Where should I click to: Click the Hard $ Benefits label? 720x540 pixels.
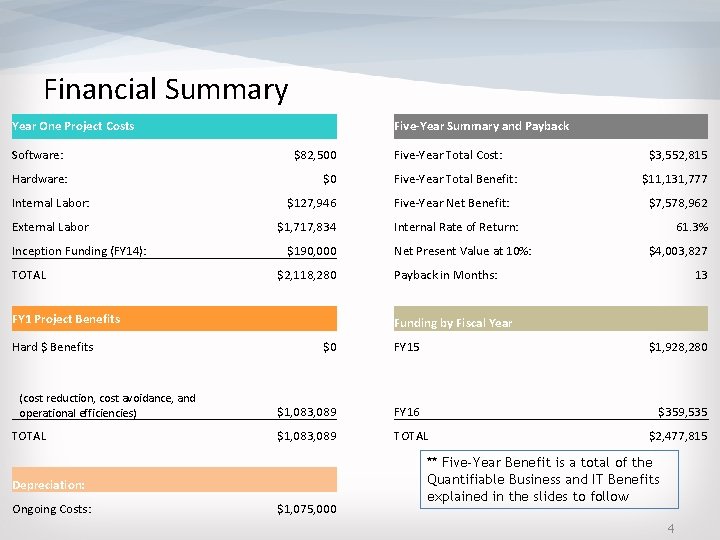click(x=53, y=347)
